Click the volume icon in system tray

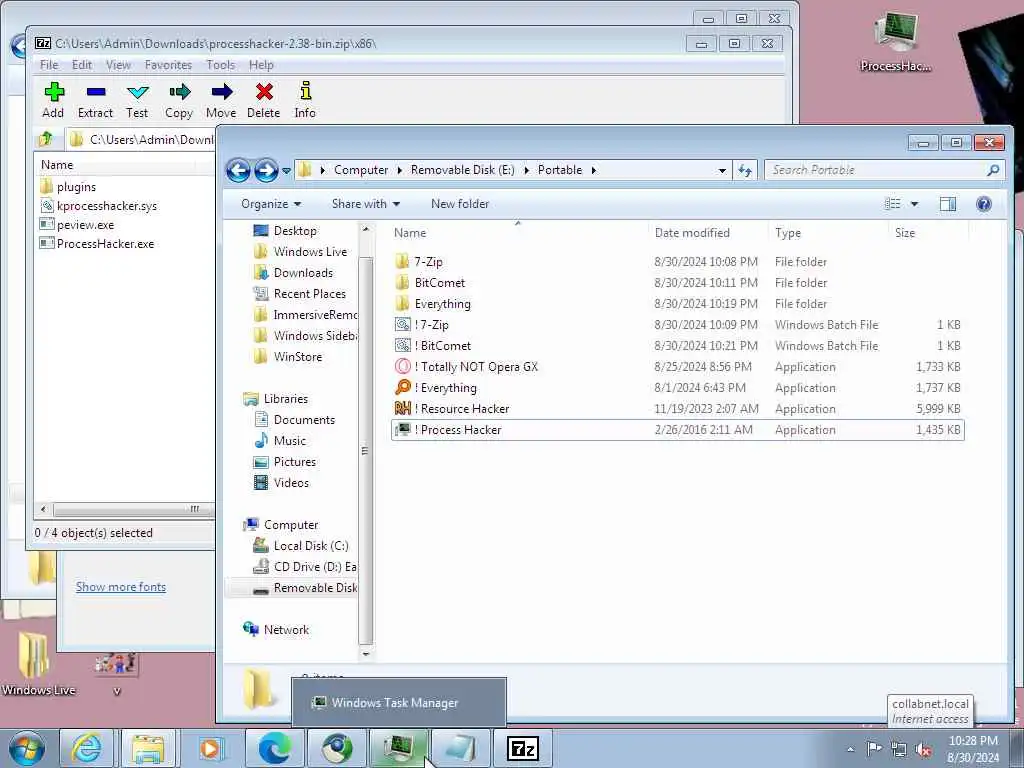pos(923,749)
